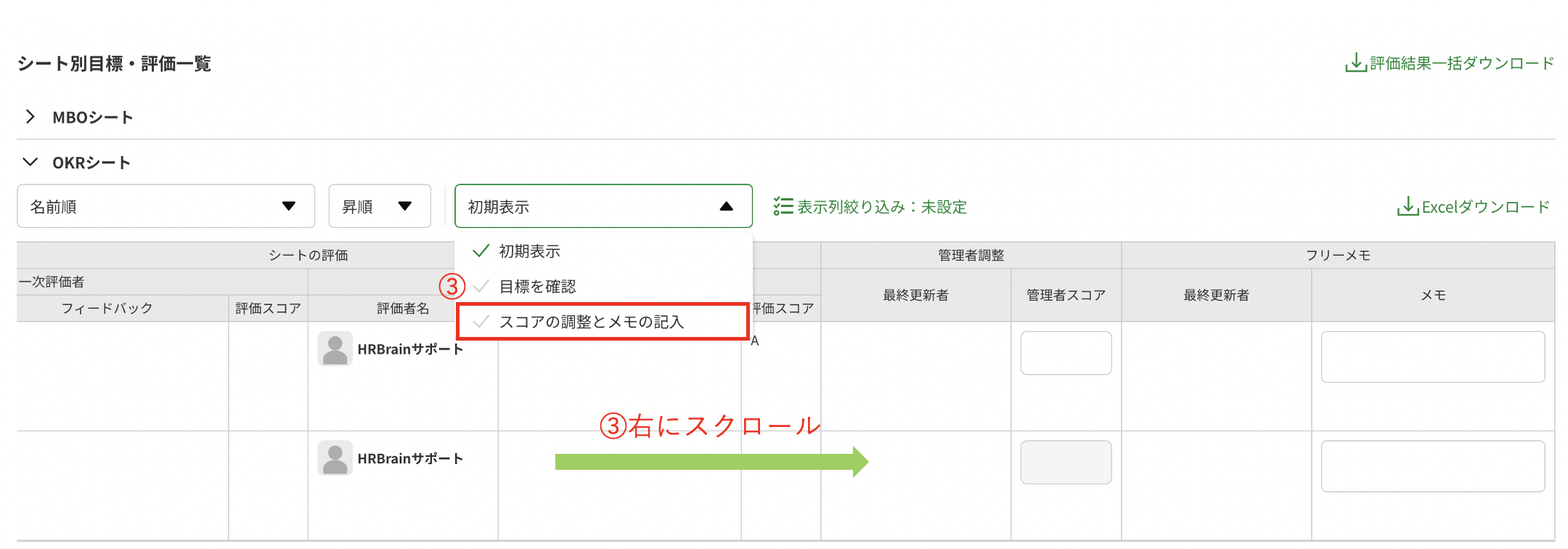1568x549 pixels.
Task: Expand the MBOシート section chevron
Action: pyautogui.click(x=30, y=117)
